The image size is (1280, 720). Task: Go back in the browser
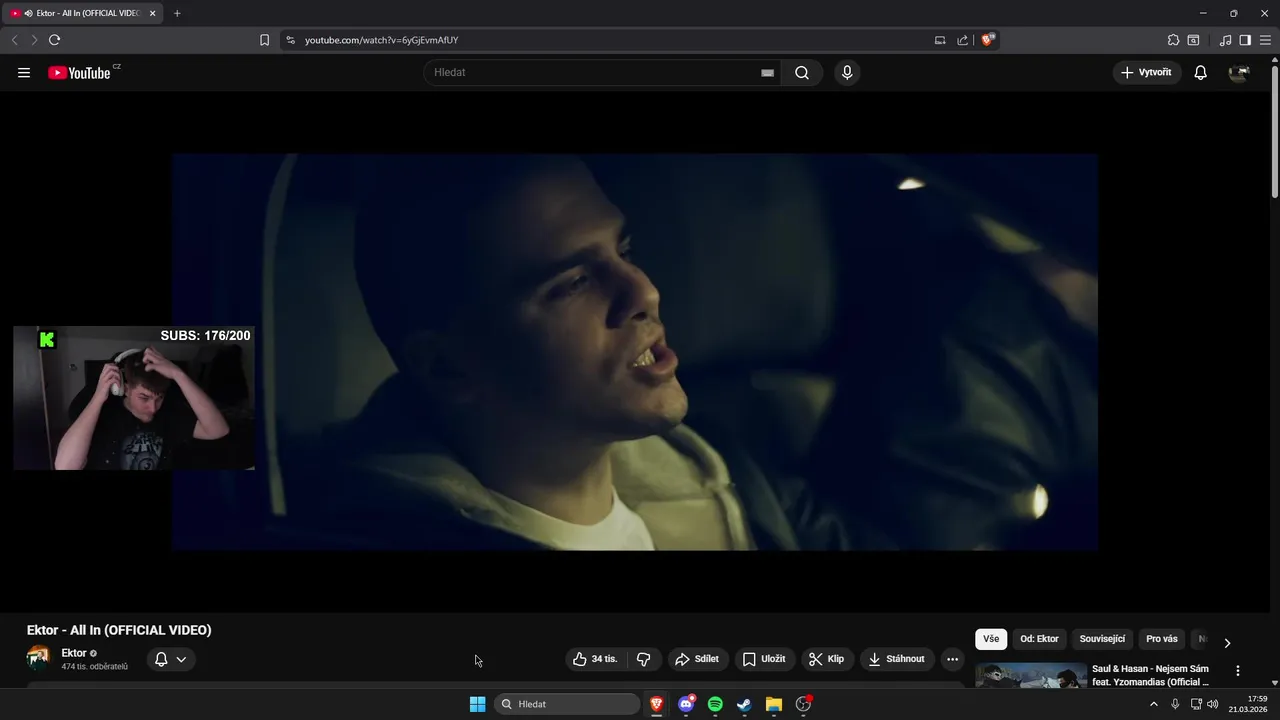(14, 40)
